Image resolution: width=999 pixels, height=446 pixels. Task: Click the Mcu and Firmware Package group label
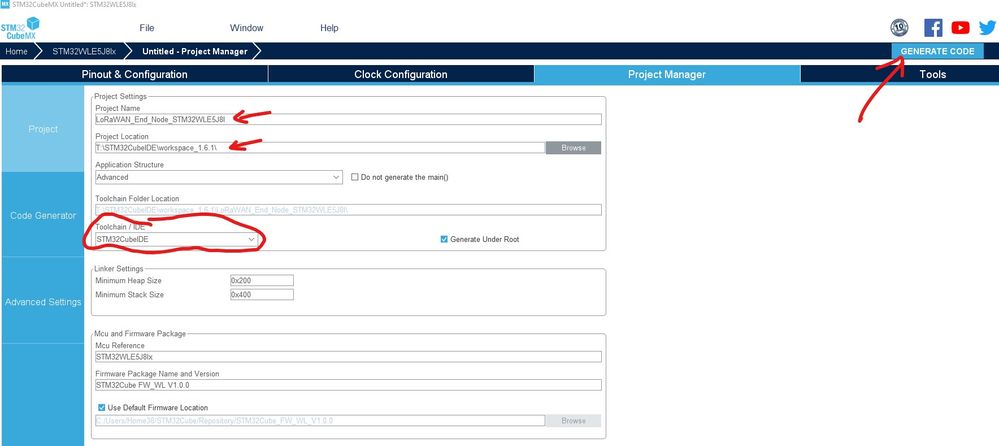(140, 333)
